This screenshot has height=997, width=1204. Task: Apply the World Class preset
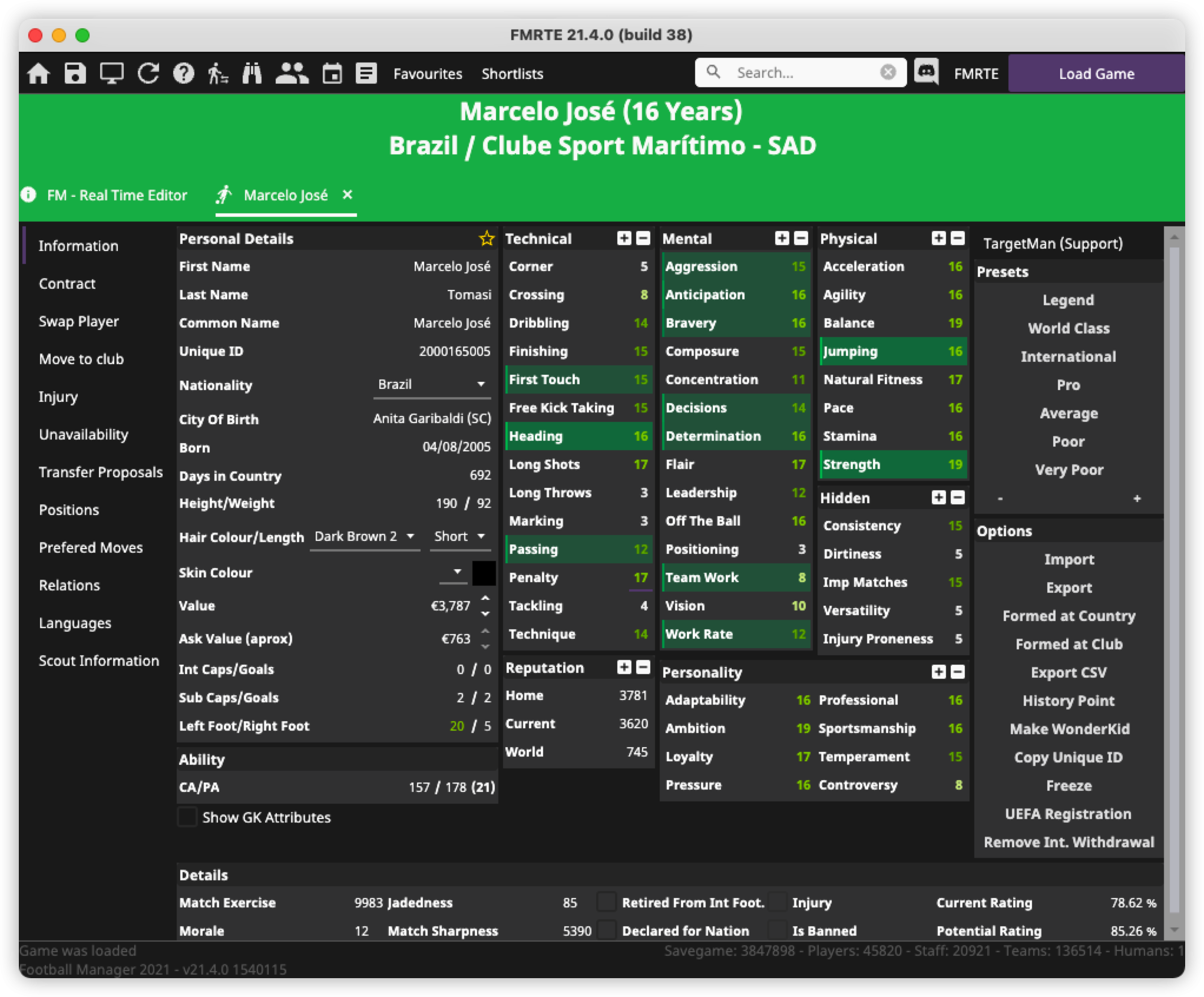pos(1069,328)
